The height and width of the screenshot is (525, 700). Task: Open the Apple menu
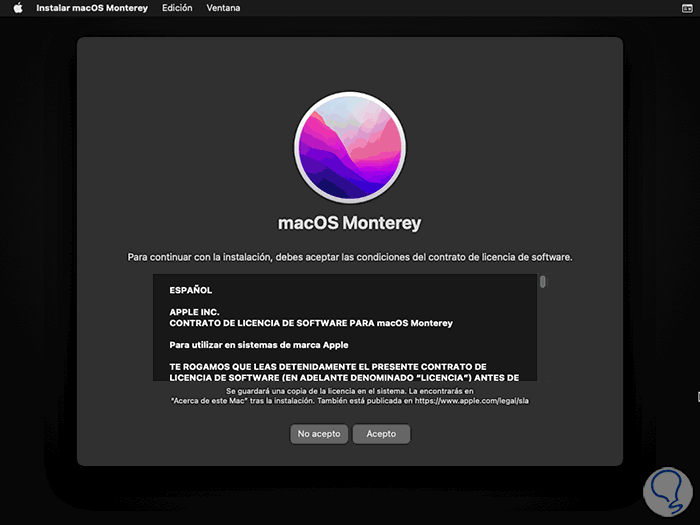click(x=18, y=8)
